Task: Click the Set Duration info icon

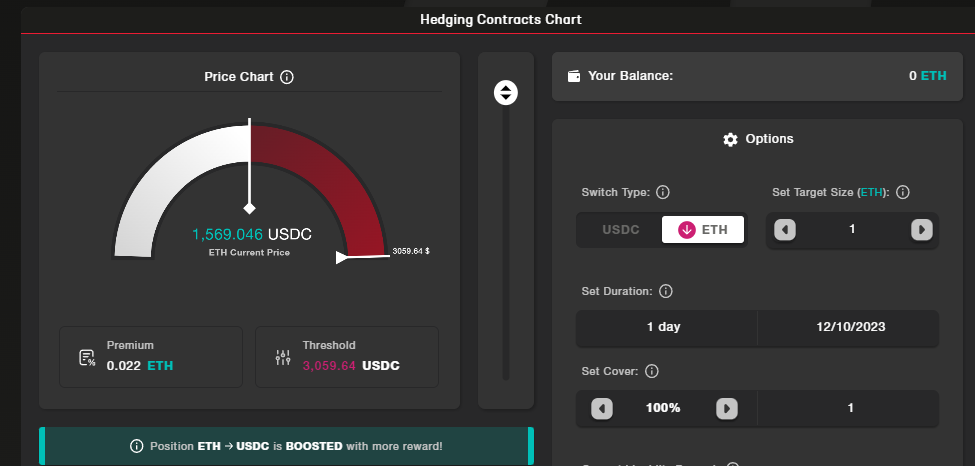Action: pyautogui.click(x=665, y=291)
